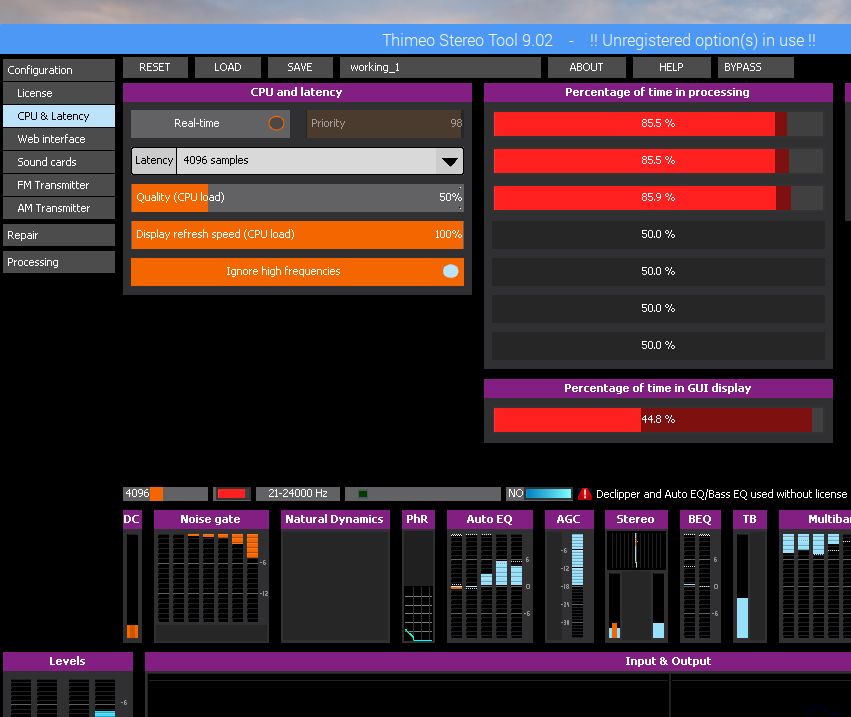The image size is (851, 717).
Task: Open the Multiband meter panel
Action: click(x=815, y=576)
